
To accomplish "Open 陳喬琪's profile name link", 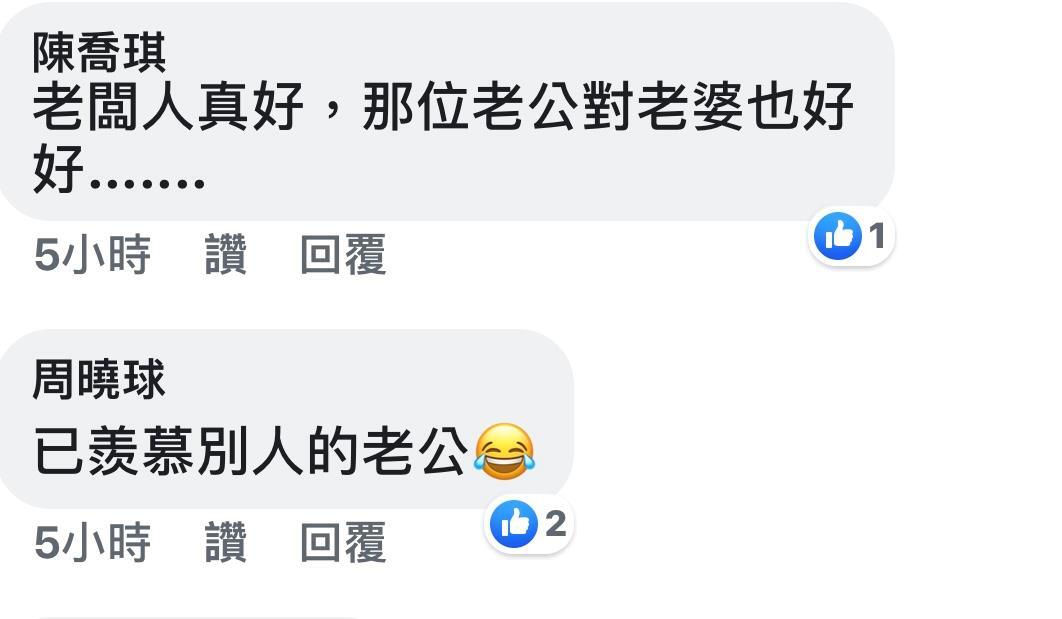I will [x=99, y=53].
